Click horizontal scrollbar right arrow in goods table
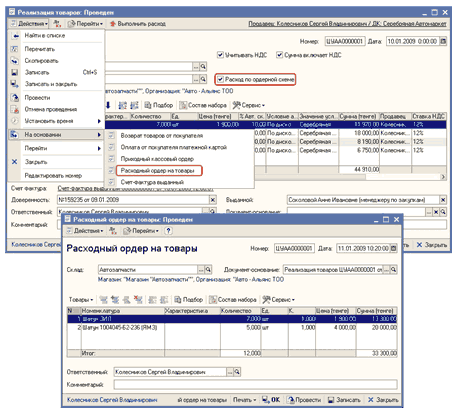The width and height of the screenshot is (458, 413). coord(443,177)
